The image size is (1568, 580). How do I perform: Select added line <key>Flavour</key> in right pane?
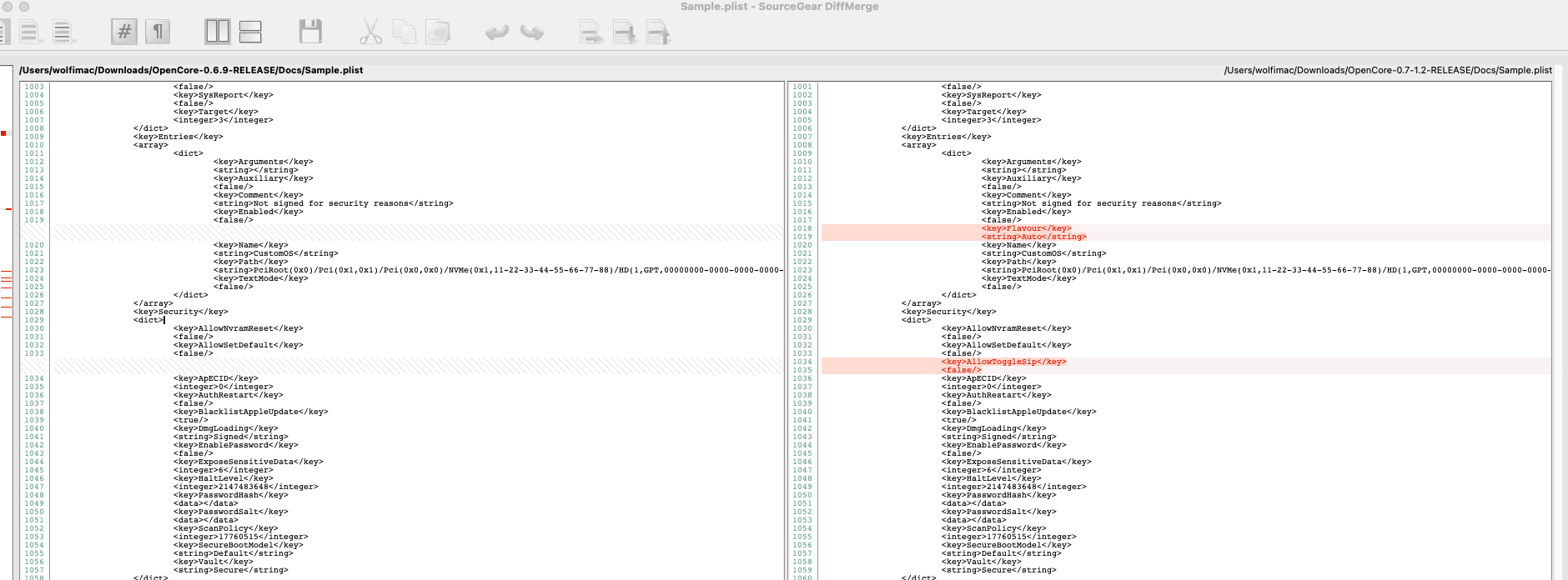1026,228
